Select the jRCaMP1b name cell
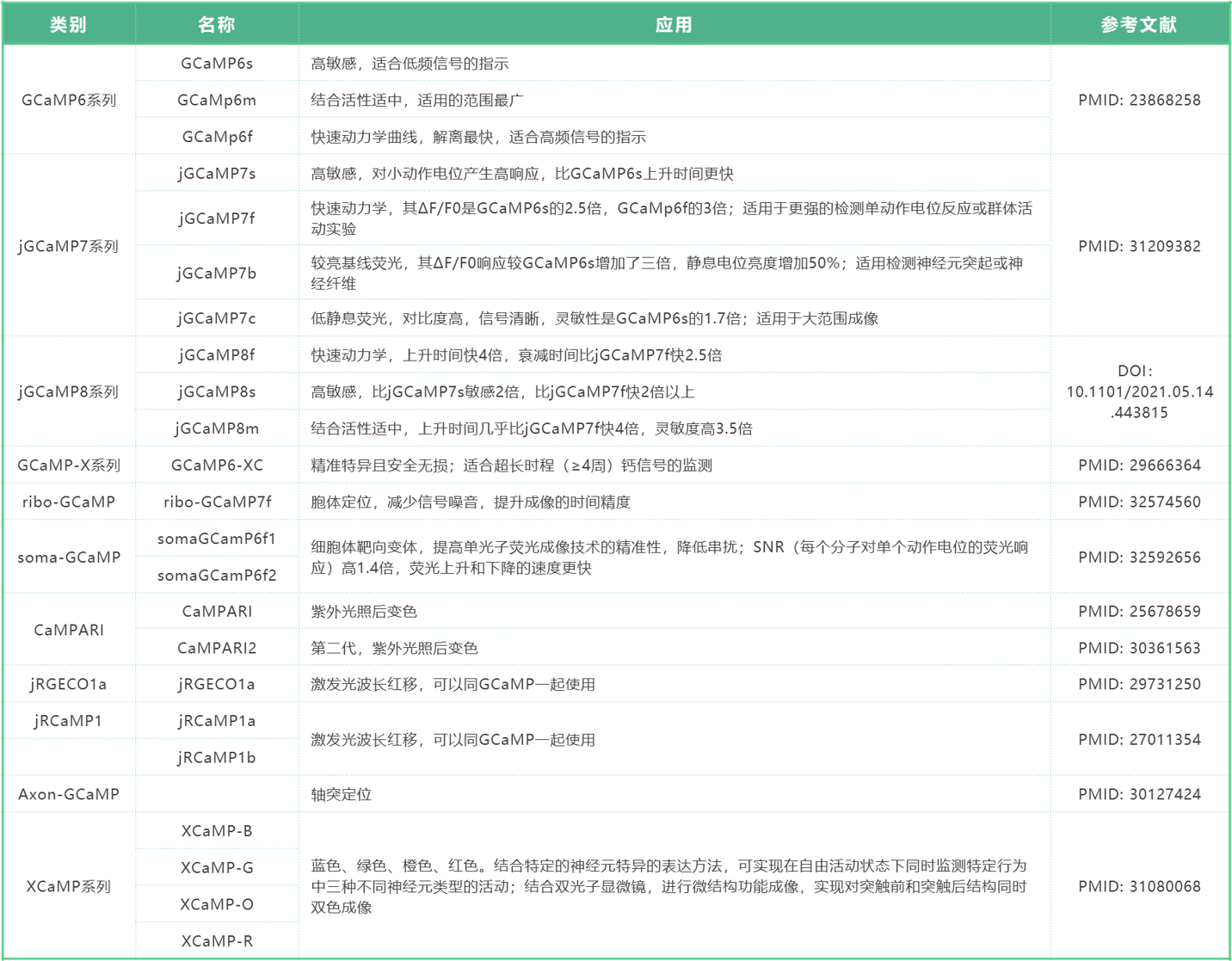This screenshot has width=1232, height=961. [217, 757]
